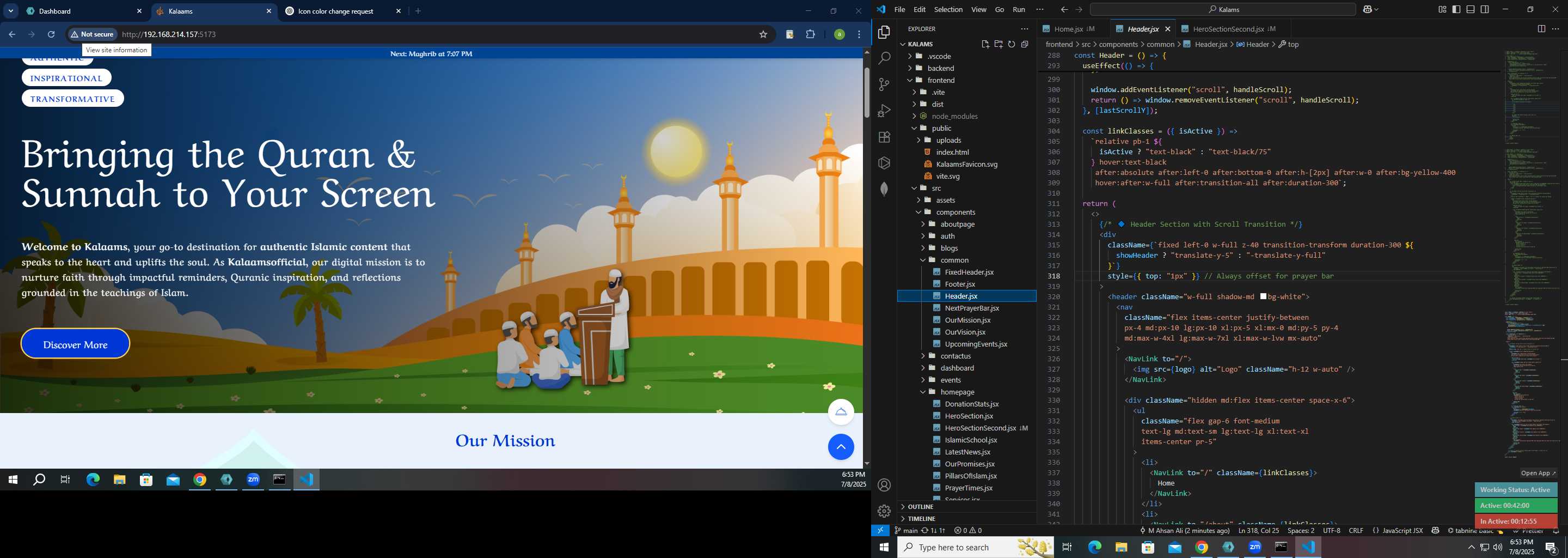Screen dimensions: 1568x558
Task: Expand the OUTLINE section
Action: point(966,507)
